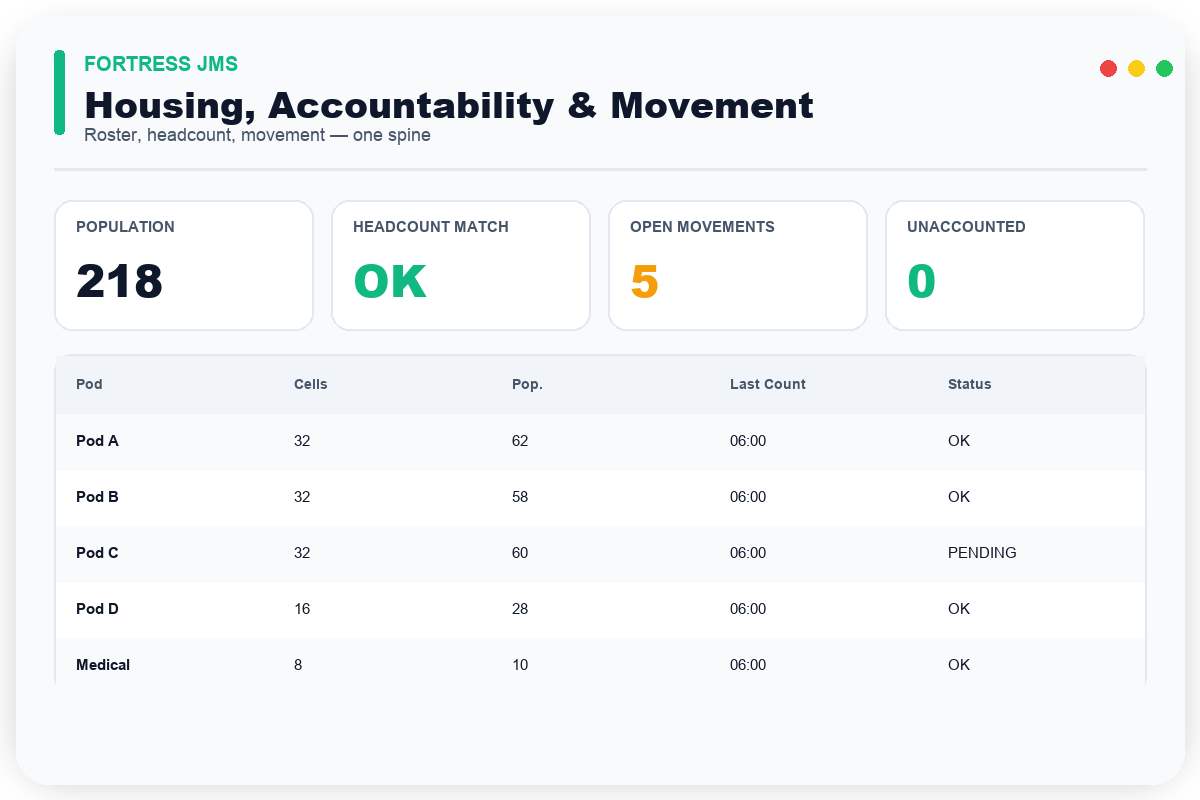This screenshot has height=800, width=1200.
Task: Click the Housing, Accountability & Movement title
Action: pyautogui.click(x=449, y=105)
